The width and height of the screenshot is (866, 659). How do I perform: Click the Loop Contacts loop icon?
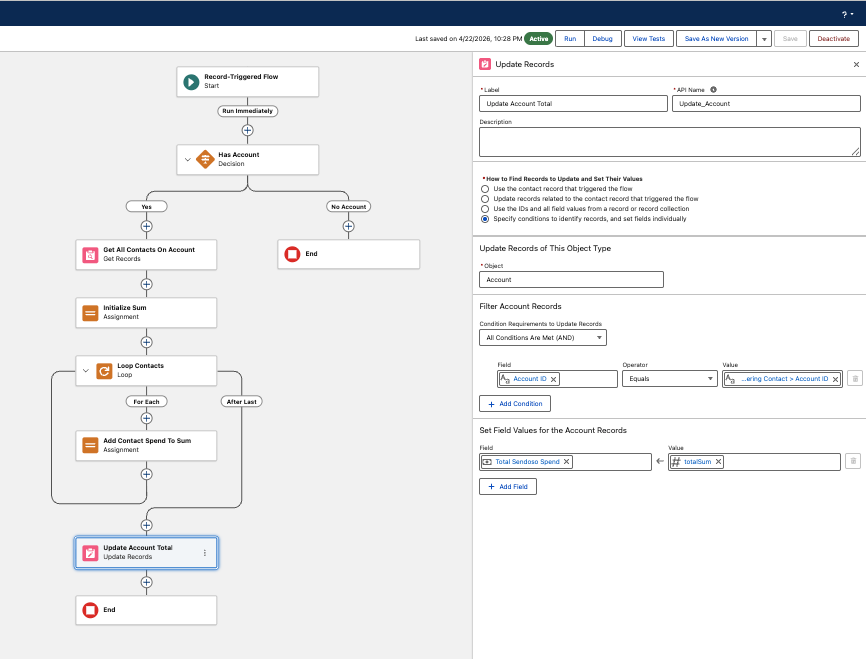point(104,371)
